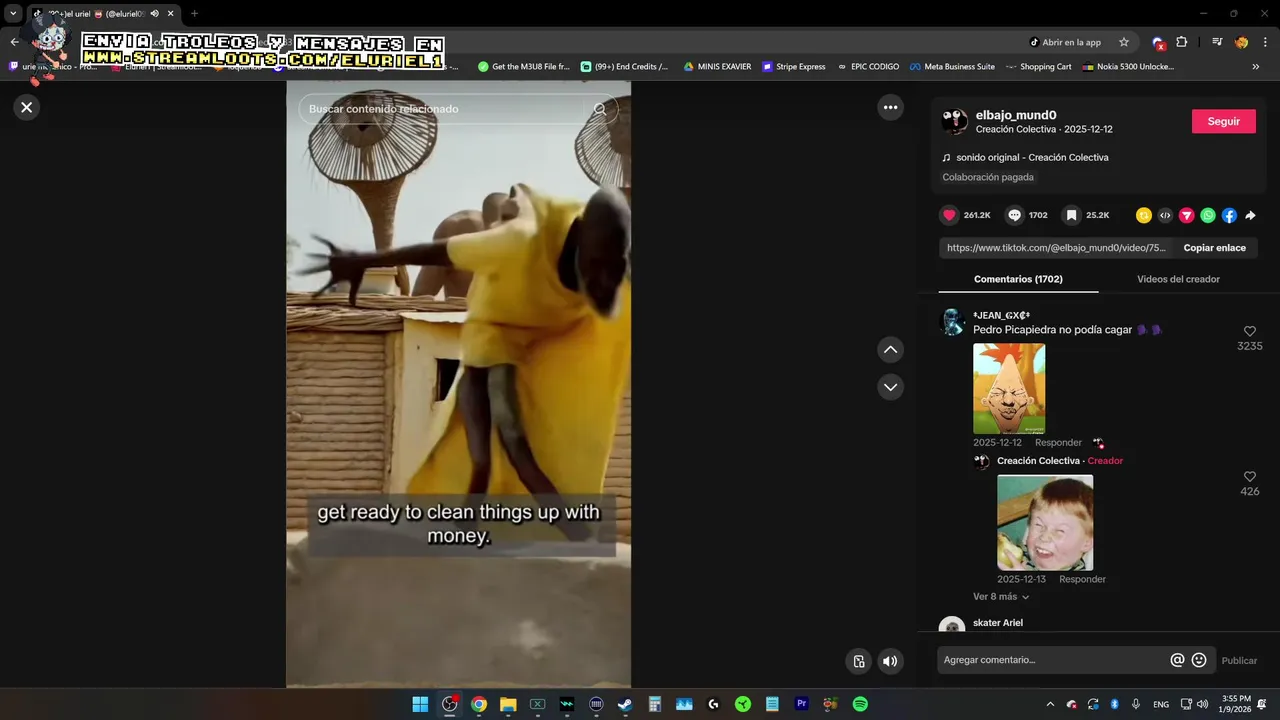Mute the tab using the tab audio icon
Screen dimensions: 1280x720
point(154,13)
